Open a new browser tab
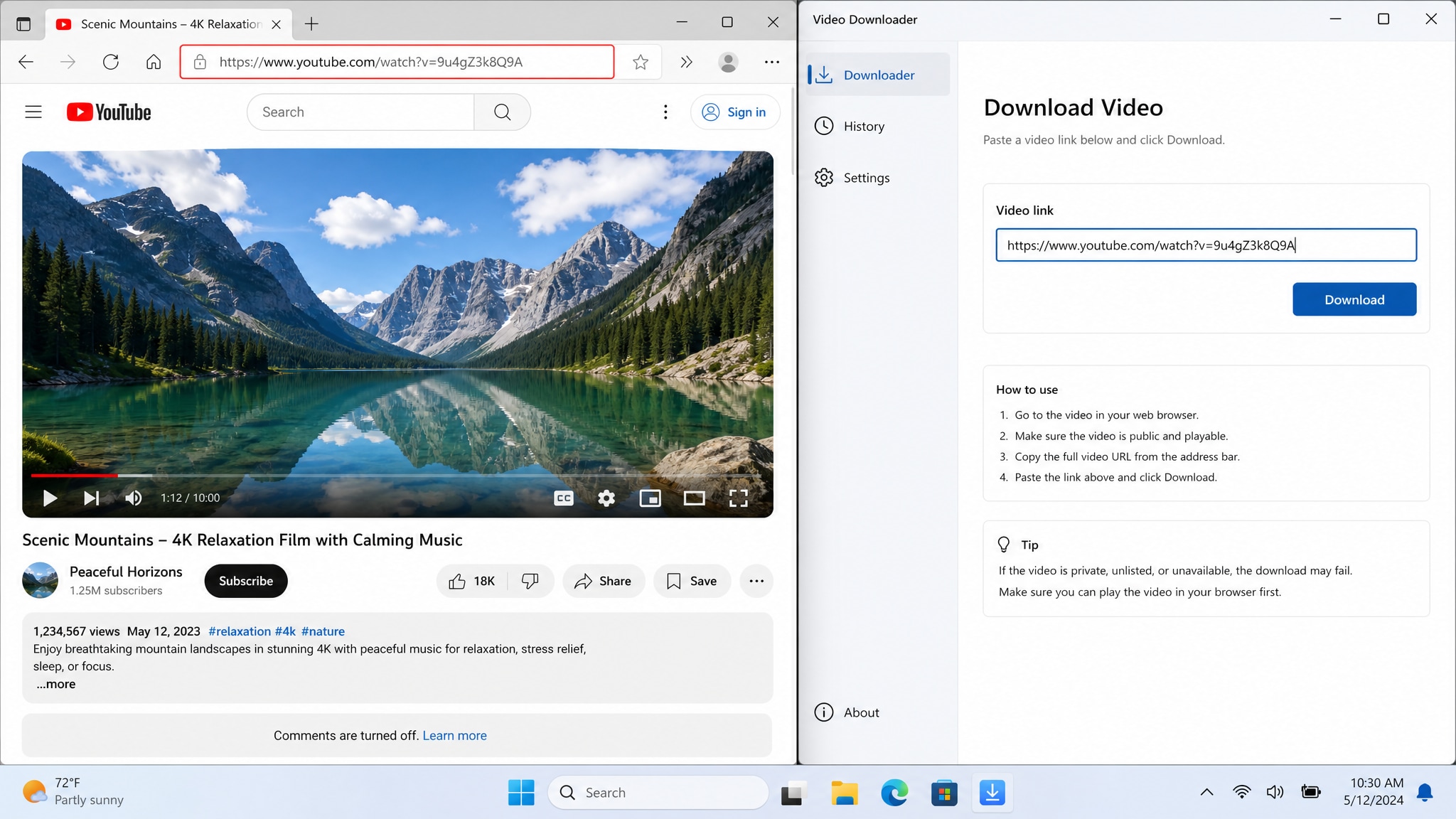The image size is (1456, 819). point(311,24)
